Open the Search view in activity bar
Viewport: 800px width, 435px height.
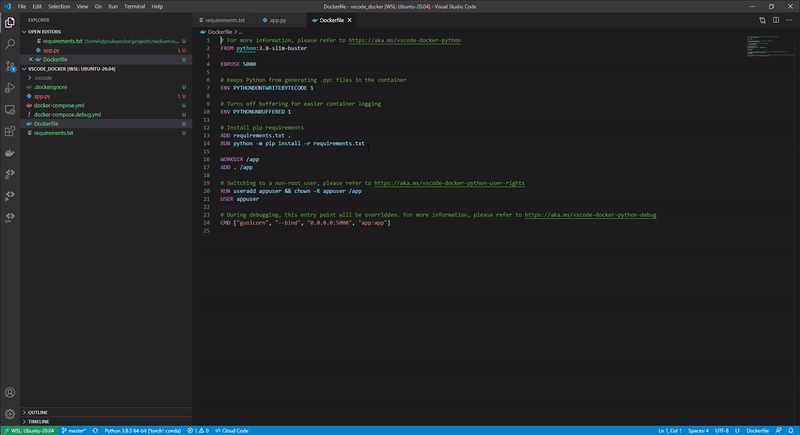(x=10, y=44)
